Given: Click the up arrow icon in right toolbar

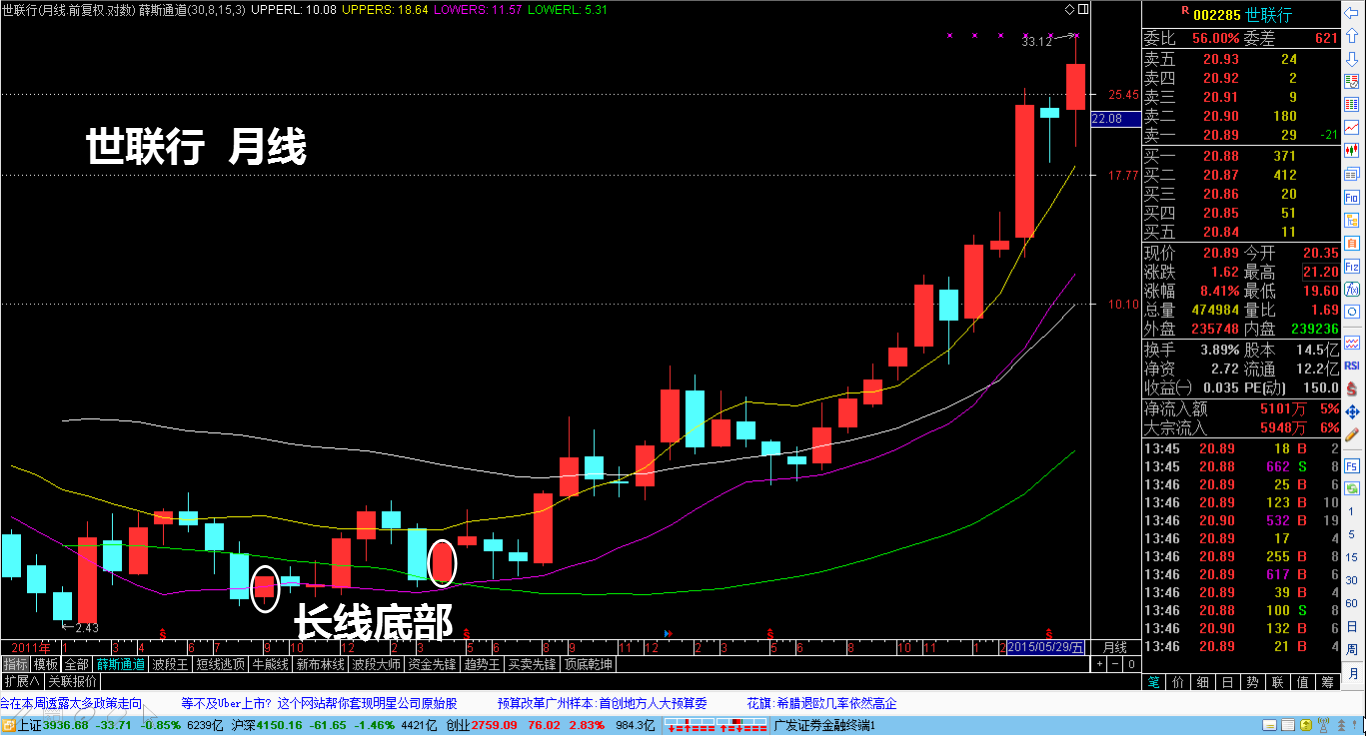Looking at the screenshot, I should pos(1351,36).
